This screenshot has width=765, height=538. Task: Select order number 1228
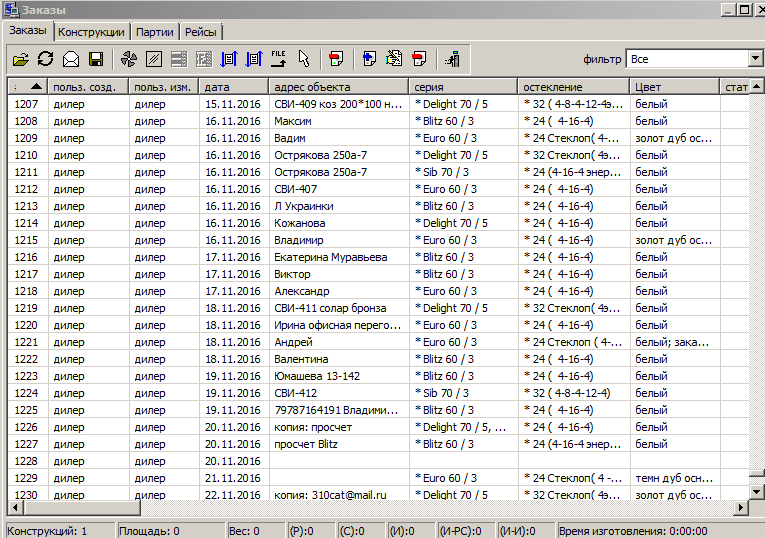coord(27,461)
